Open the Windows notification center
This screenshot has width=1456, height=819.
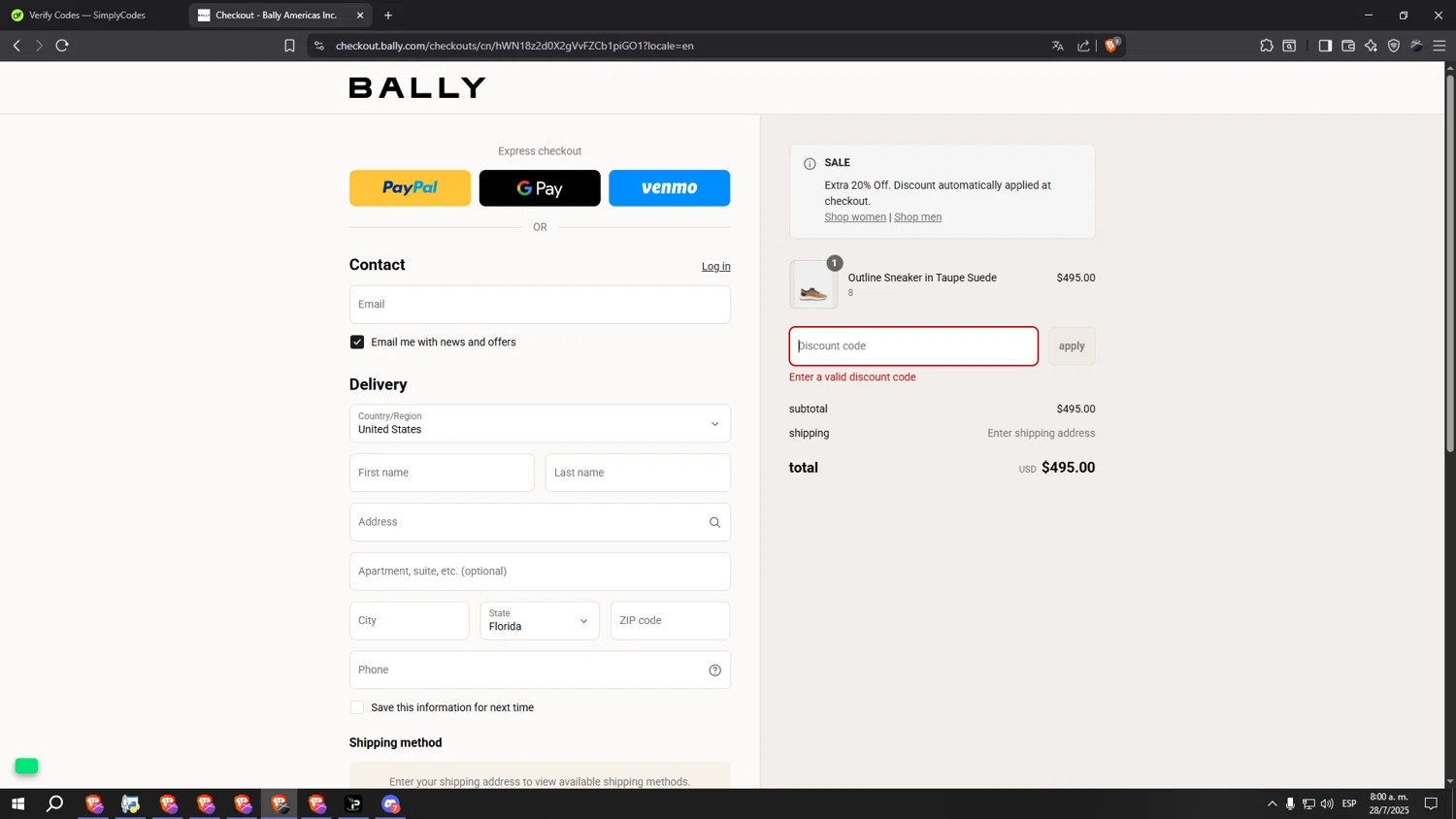pyautogui.click(x=1431, y=803)
